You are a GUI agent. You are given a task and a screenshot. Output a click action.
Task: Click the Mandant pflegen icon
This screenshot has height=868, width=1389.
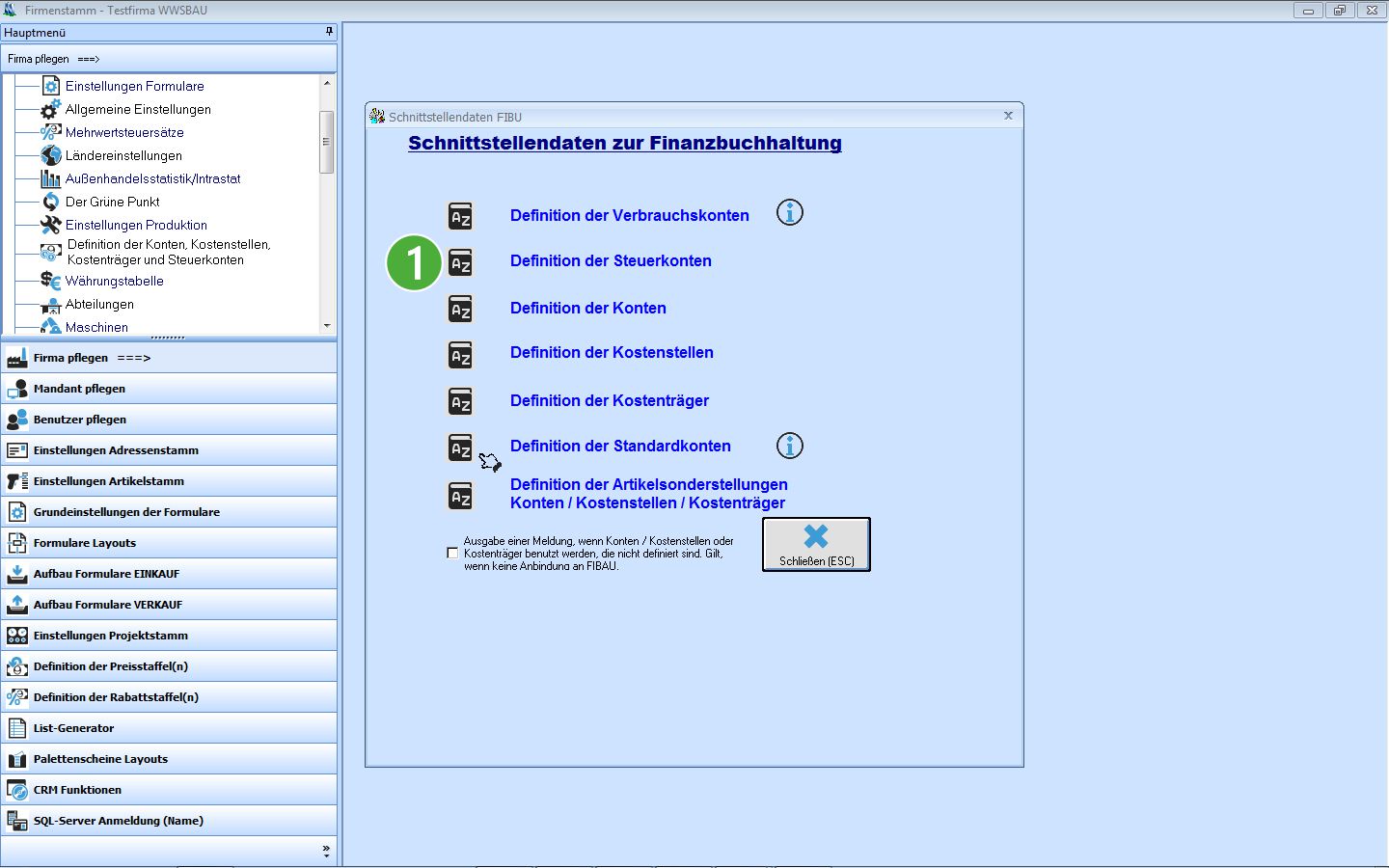click(17, 389)
